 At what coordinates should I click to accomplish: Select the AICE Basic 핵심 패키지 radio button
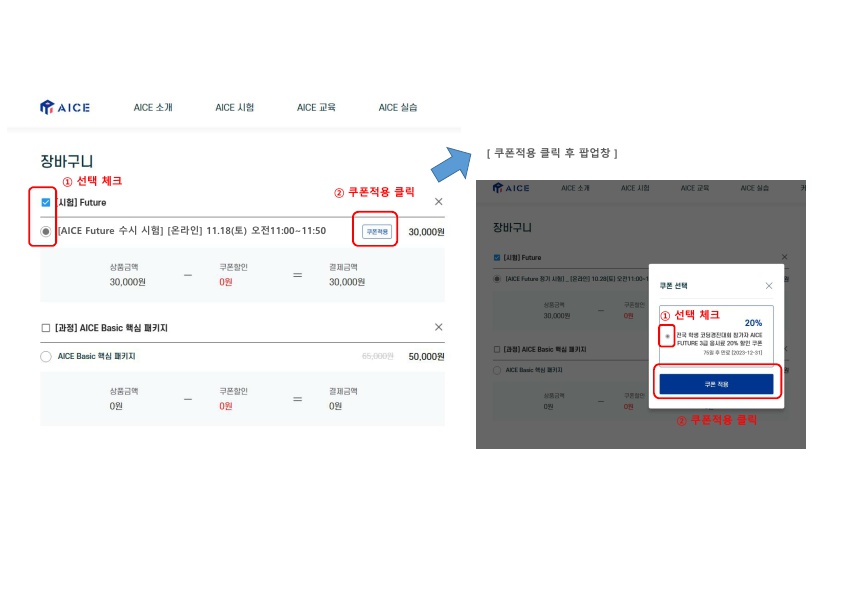46,357
